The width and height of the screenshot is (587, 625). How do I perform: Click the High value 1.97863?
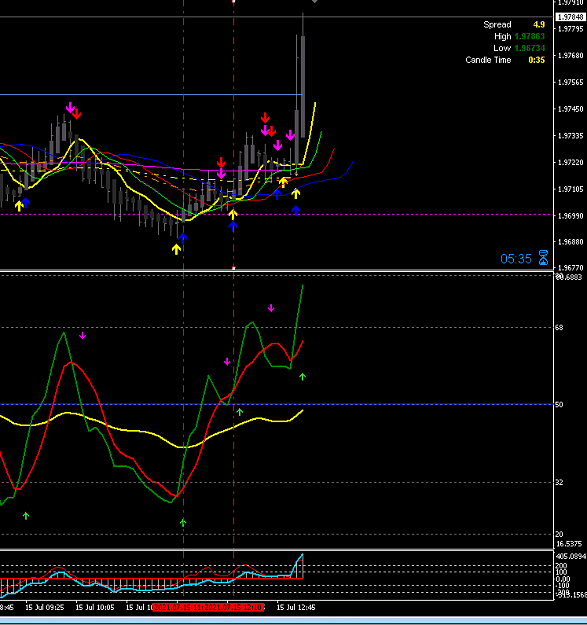coord(529,36)
